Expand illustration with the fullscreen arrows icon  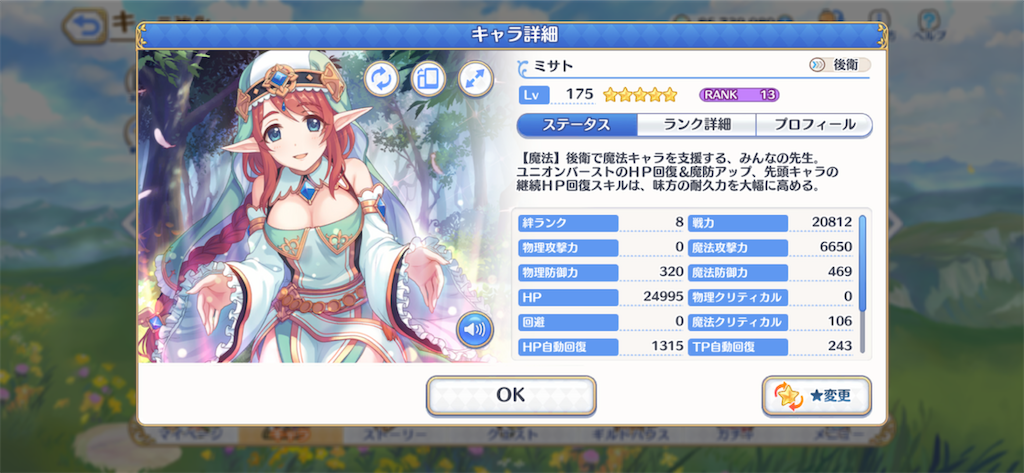pos(475,79)
